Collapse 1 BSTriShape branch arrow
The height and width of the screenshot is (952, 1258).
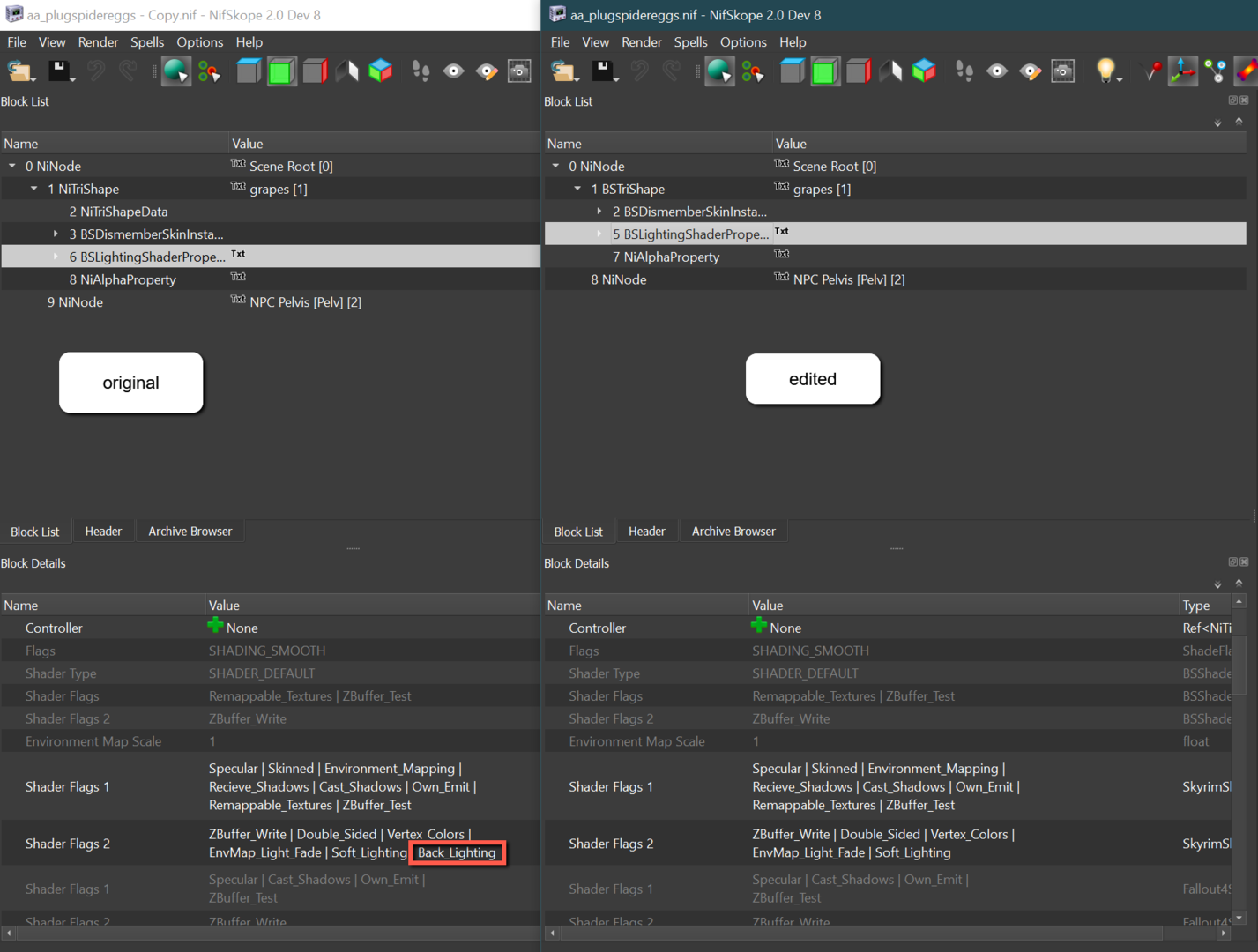coord(577,189)
